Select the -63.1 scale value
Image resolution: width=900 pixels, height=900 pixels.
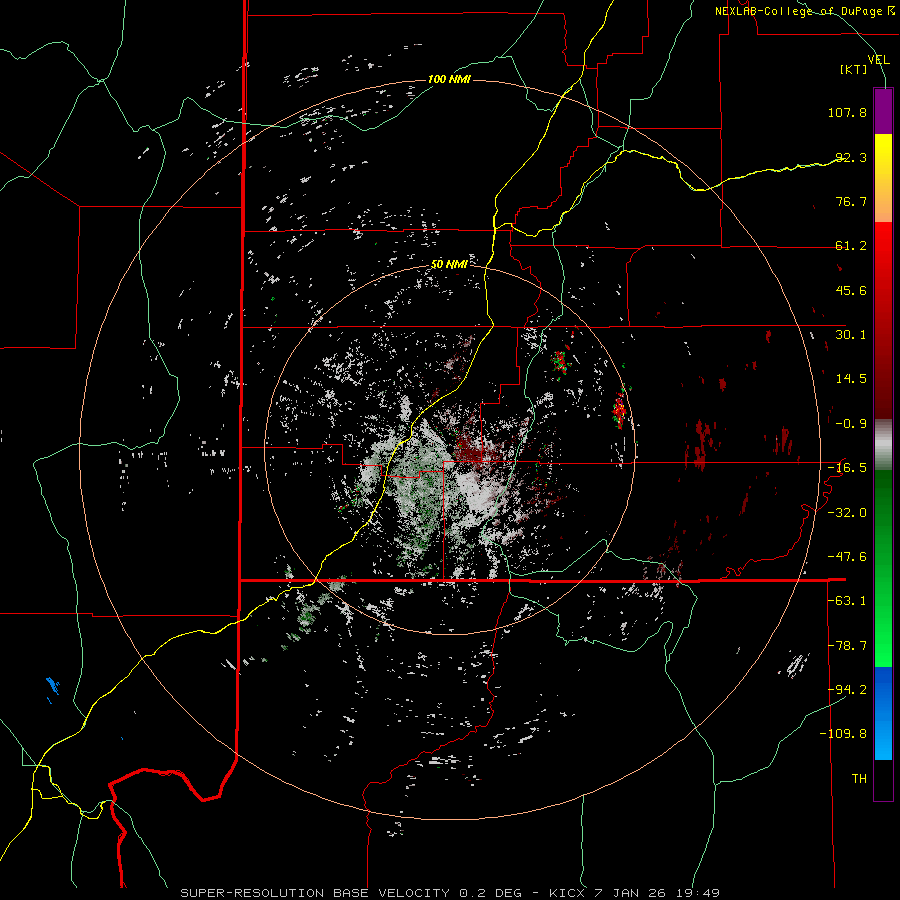click(x=847, y=601)
